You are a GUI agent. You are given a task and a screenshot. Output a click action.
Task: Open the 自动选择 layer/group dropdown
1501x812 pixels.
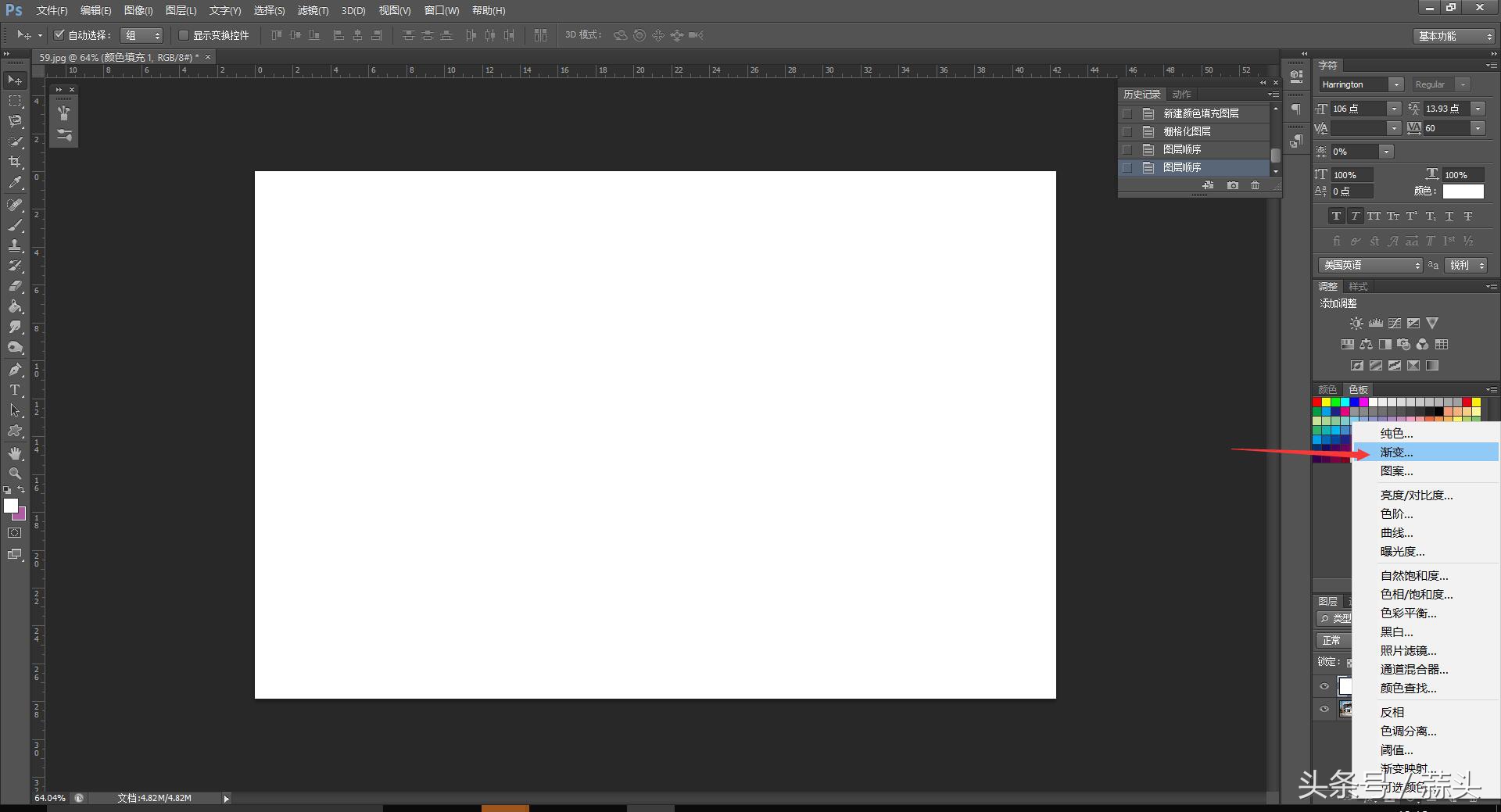tap(142, 34)
